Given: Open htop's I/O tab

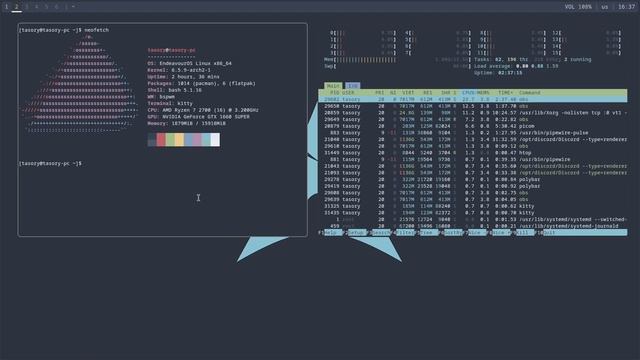Looking at the screenshot, I should point(353,86).
